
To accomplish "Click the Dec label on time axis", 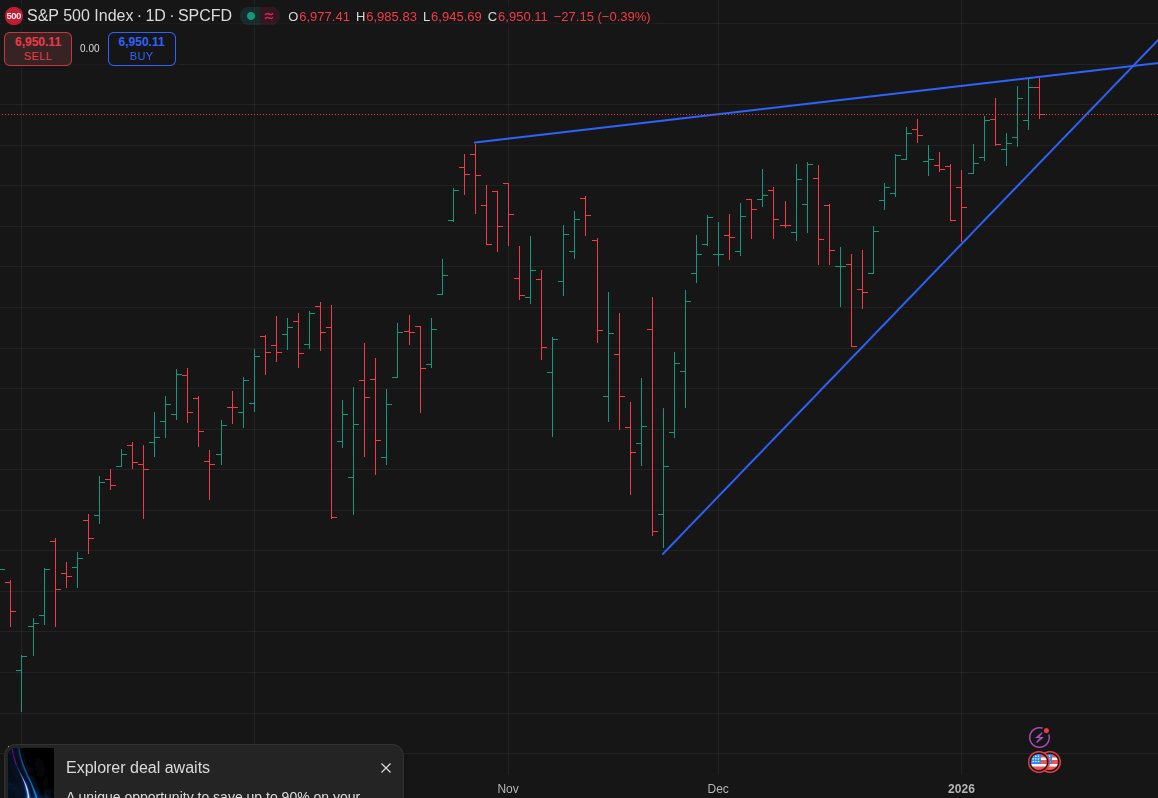I will point(718,789).
